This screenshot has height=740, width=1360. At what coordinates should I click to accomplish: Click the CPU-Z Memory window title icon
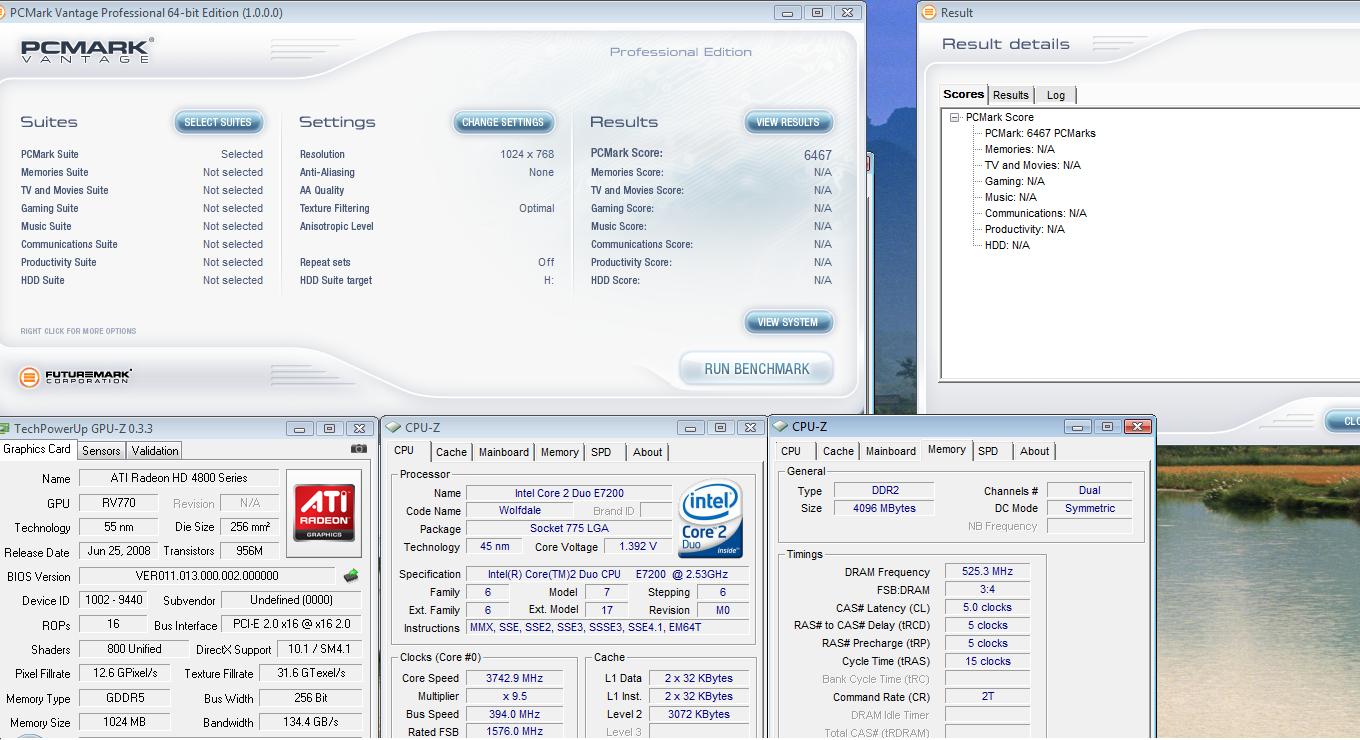point(782,426)
